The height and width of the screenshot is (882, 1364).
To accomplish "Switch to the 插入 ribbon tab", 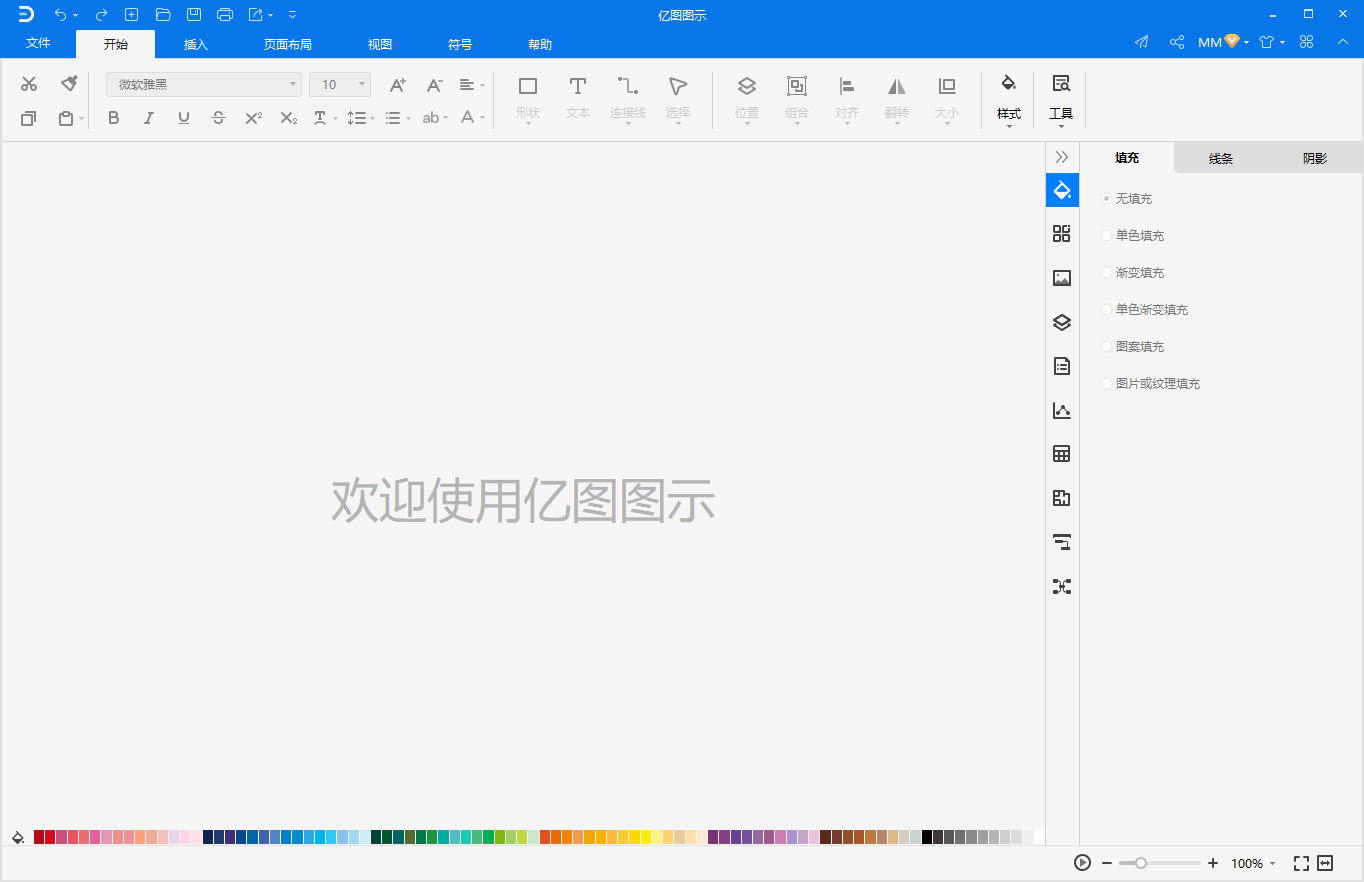I will point(196,44).
